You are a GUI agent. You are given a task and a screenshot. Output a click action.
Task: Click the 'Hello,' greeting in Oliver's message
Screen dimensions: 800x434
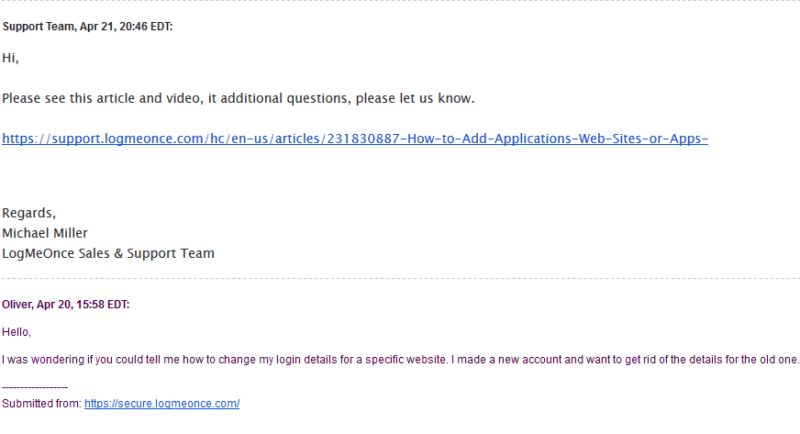16,332
